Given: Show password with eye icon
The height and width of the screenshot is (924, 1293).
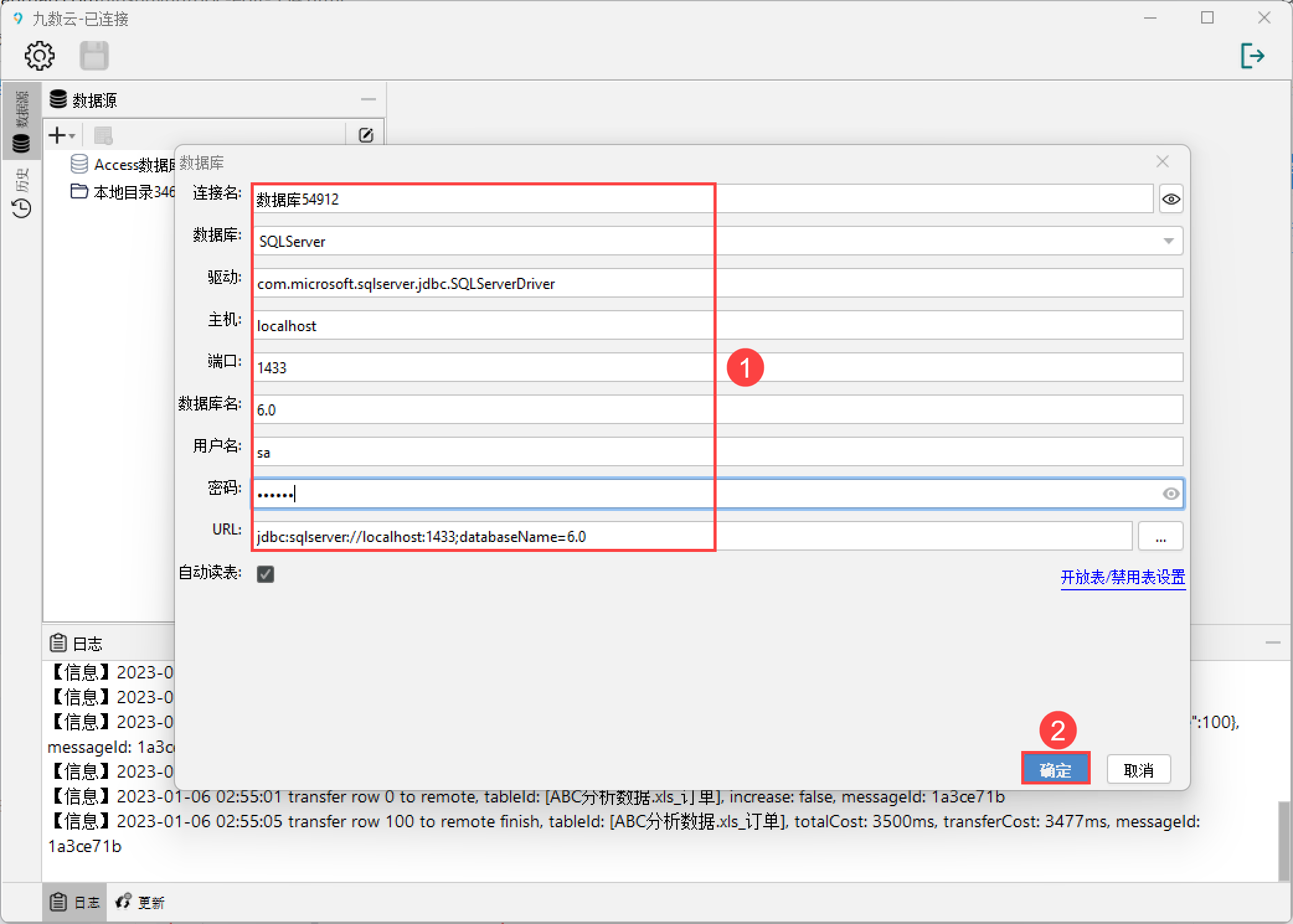Looking at the screenshot, I should 1170,494.
